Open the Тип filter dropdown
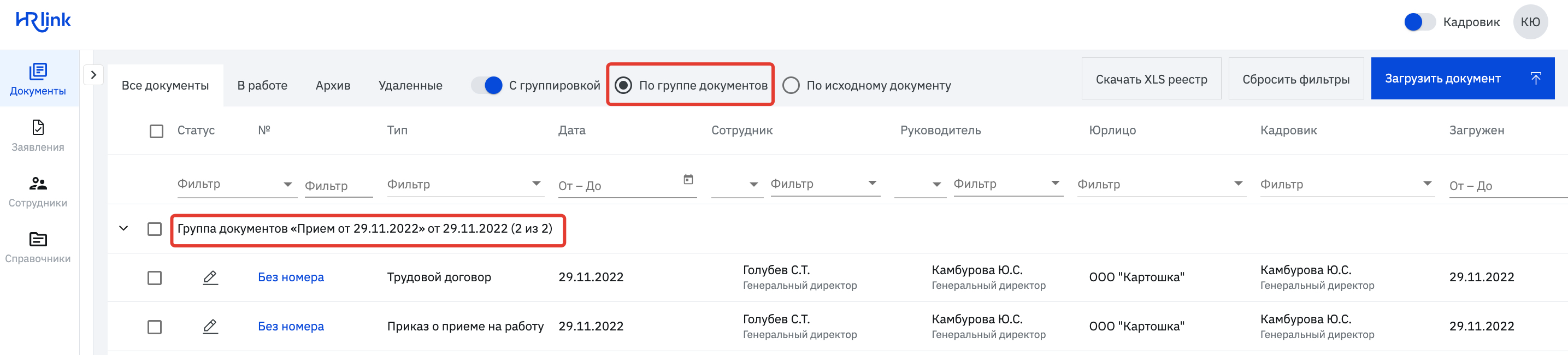The height and width of the screenshot is (355, 1568). pyautogui.click(x=465, y=185)
